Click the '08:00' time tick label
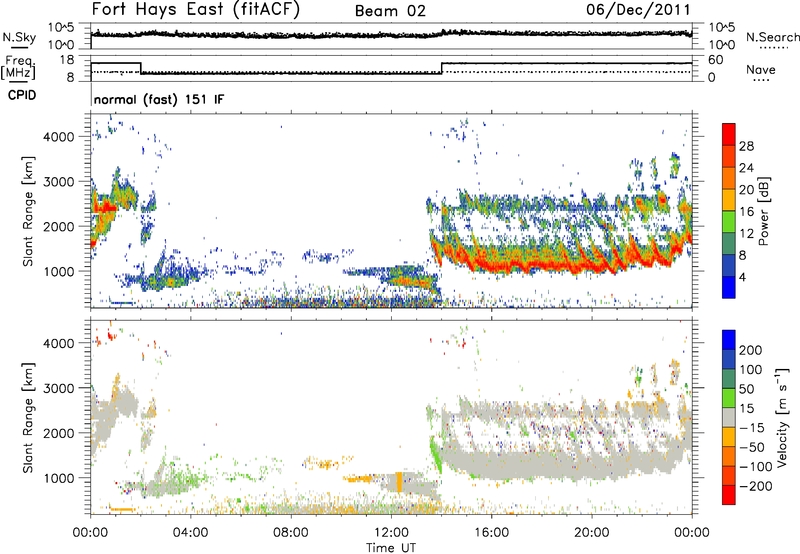The width and height of the screenshot is (800, 554). click(291, 533)
